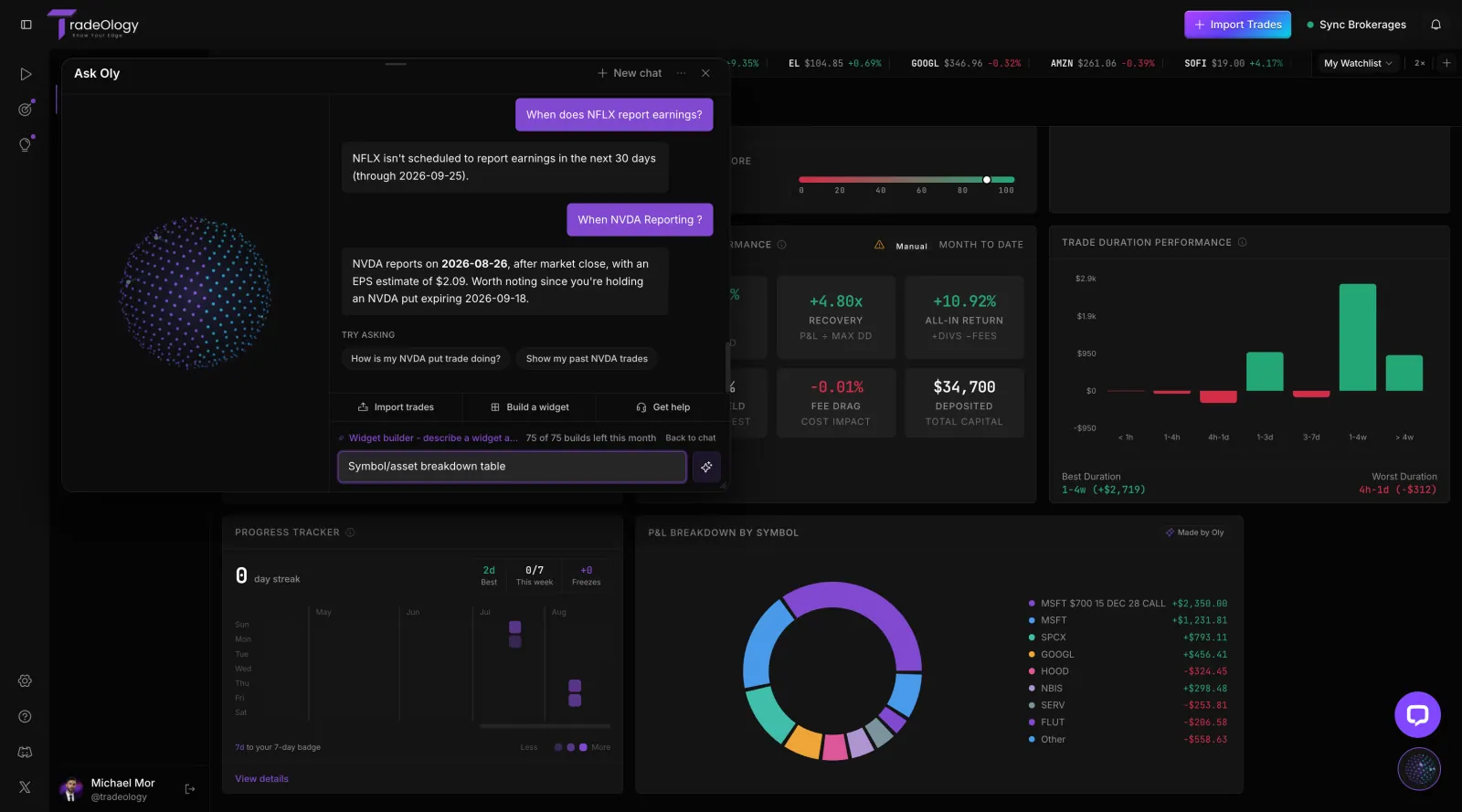Grab the Ask Oly panel drag handle
Image resolution: width=1462 pixels, height=812 pixels.
[396, 64]
